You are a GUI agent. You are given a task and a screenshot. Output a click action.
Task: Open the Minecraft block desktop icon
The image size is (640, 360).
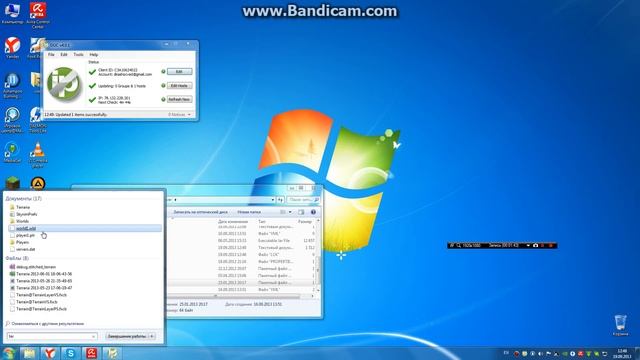point(12,183)
